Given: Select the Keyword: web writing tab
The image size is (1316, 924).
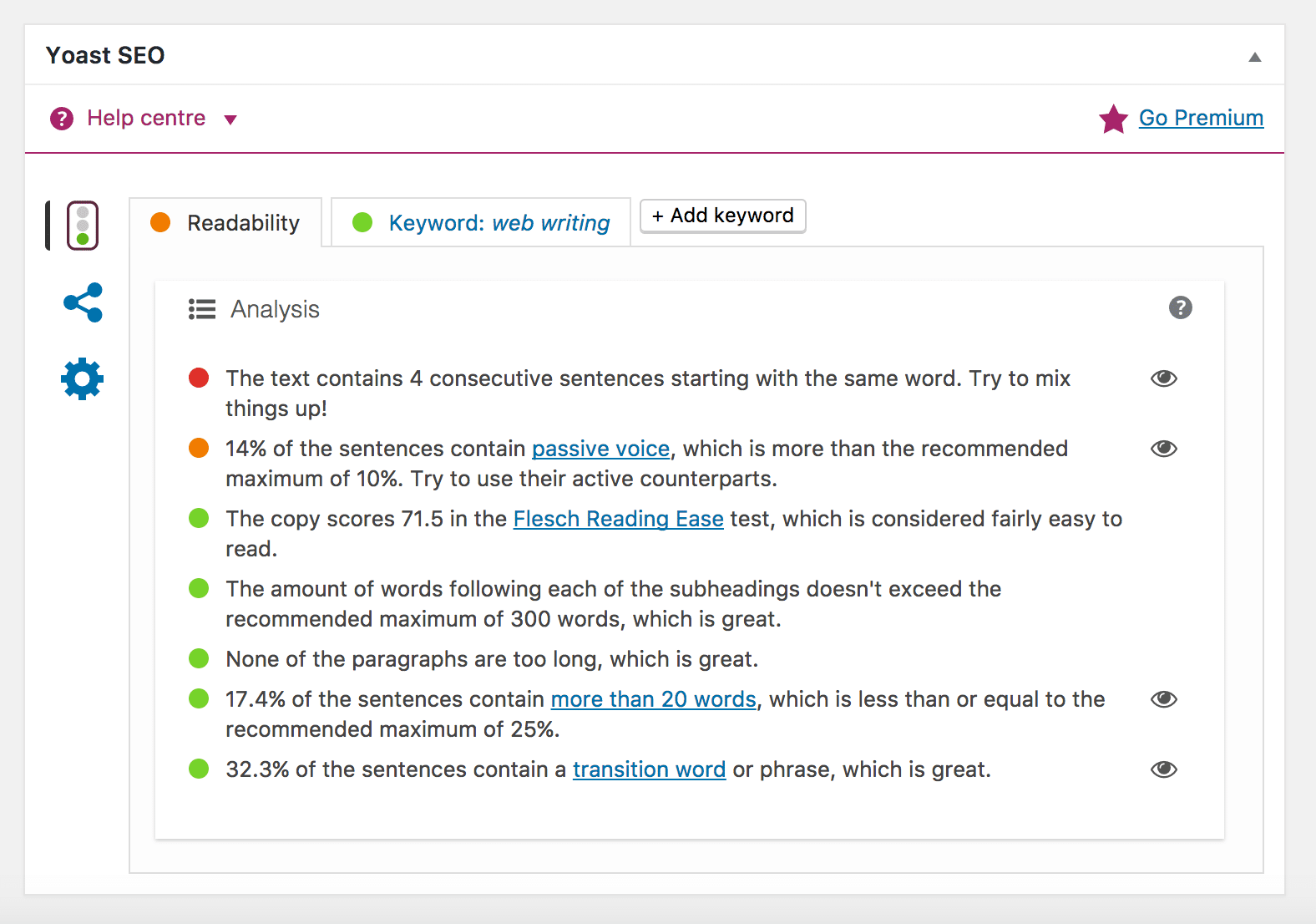Looking at the screenshot, I should [x=499, y=223].
